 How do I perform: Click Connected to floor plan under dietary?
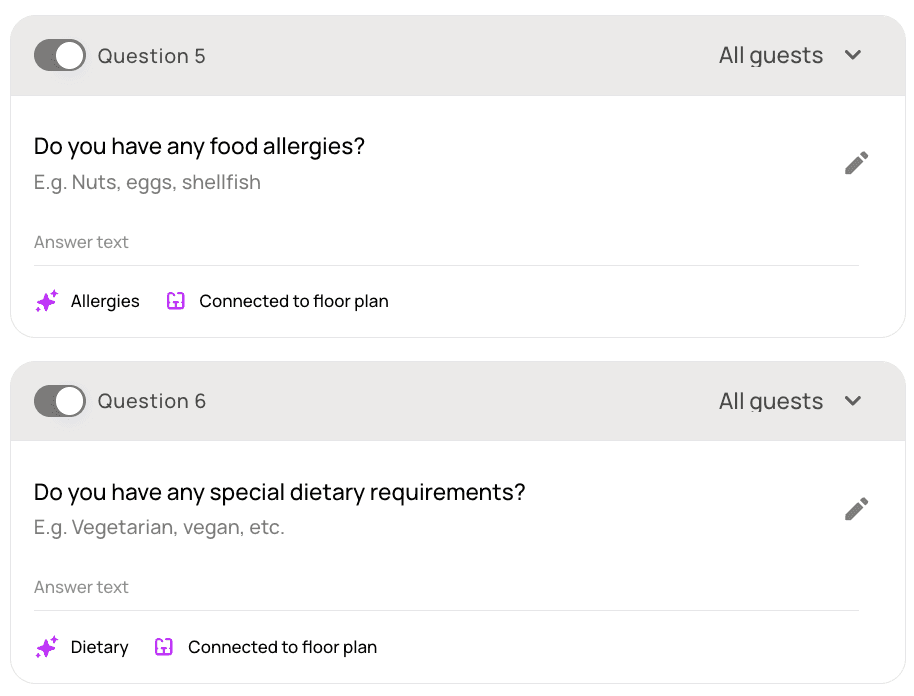click(282, 647)
